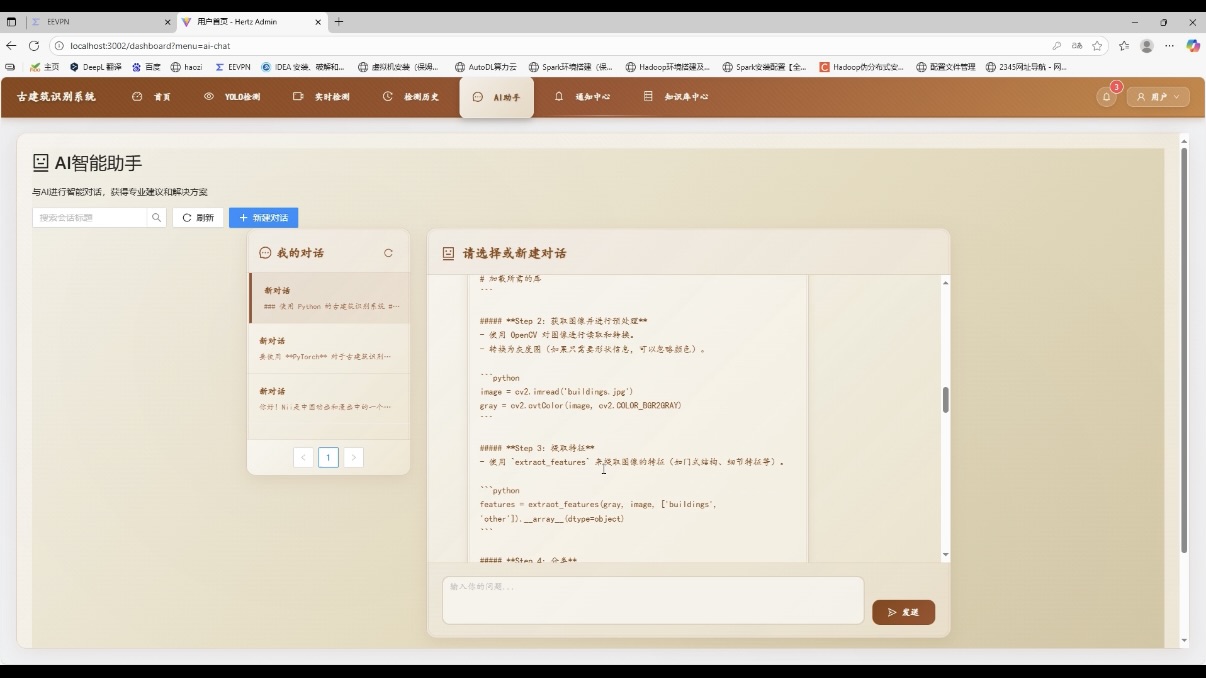This screenshot has width=1206, height=678.
Task: Click the magnifier search icon button
Action: pyautogui.click(x=157, y=217)
